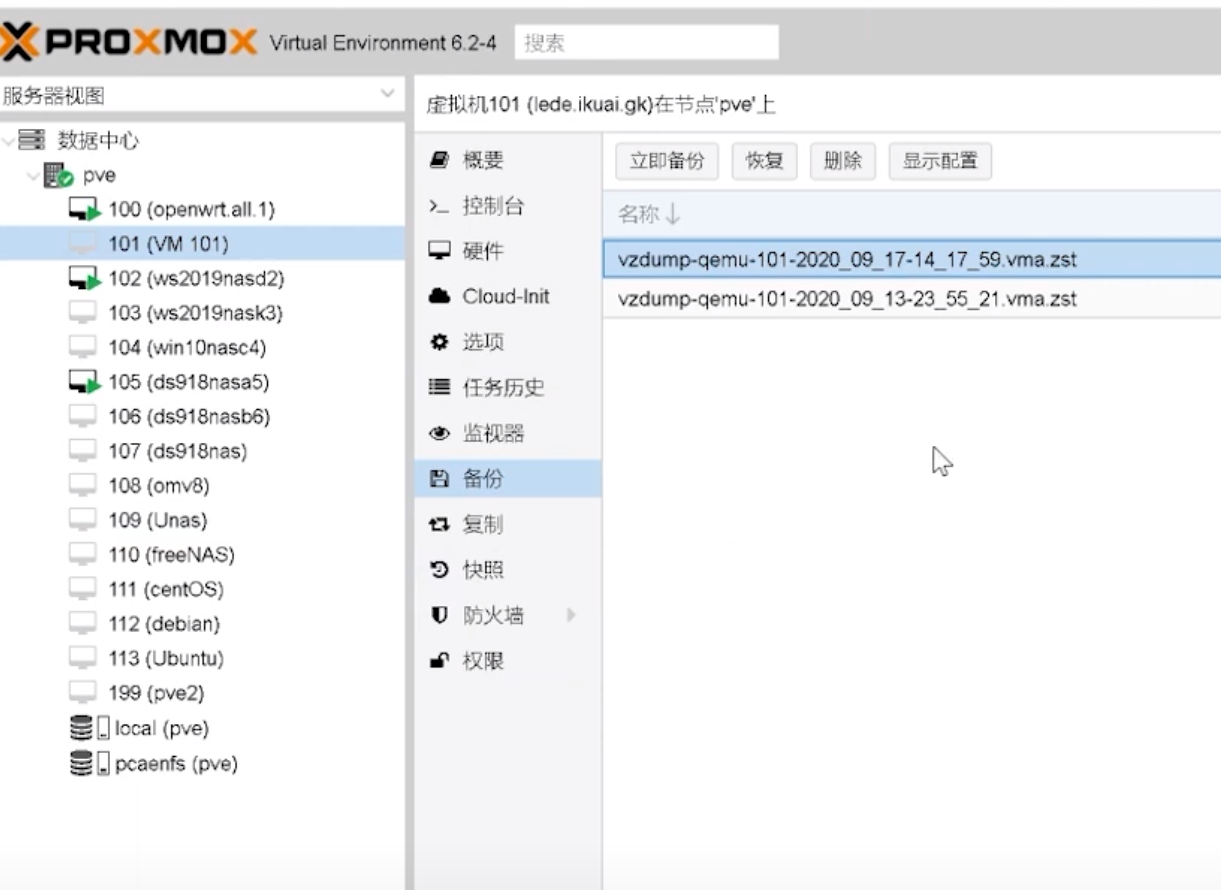Collapse the pve node in tree
Screen dimensions: 1221x890
[33, 176]
